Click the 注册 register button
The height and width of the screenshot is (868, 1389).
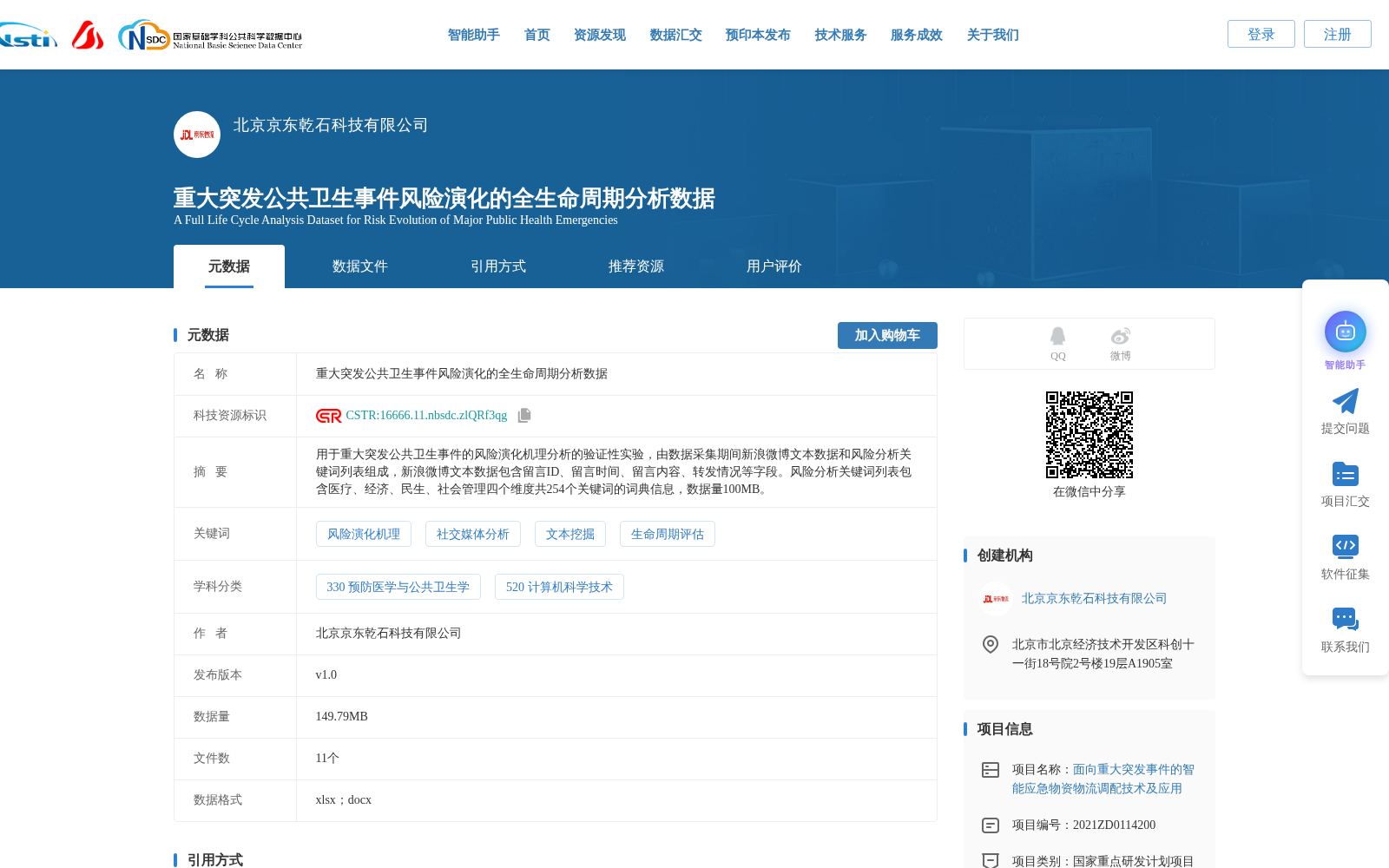coord(1338,34)
